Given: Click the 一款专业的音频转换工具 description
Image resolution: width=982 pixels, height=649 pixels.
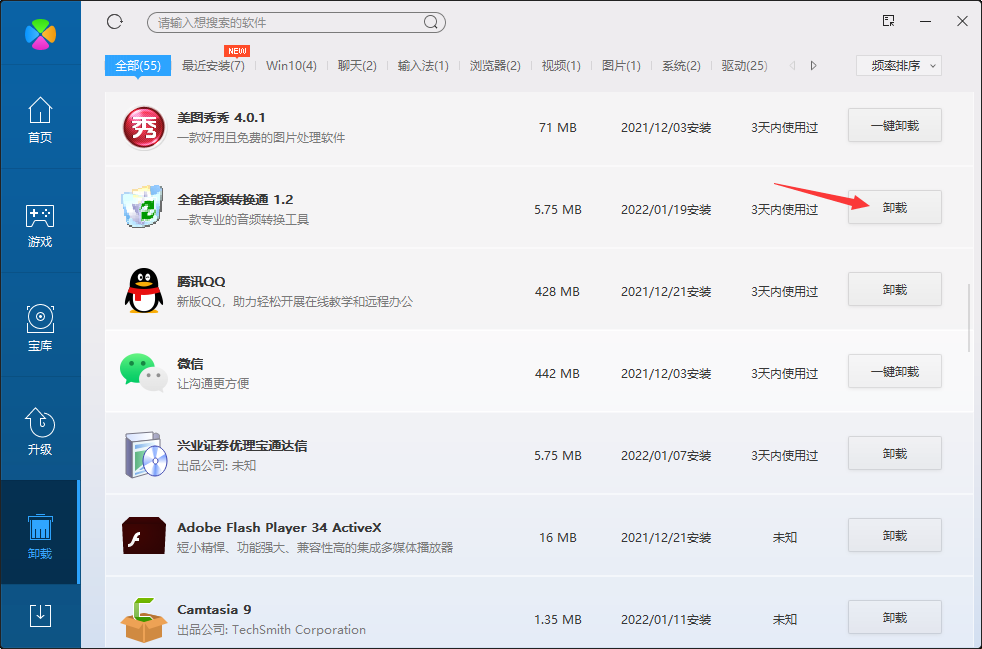Looking at the screenshot, I should (x=243, y=220).
